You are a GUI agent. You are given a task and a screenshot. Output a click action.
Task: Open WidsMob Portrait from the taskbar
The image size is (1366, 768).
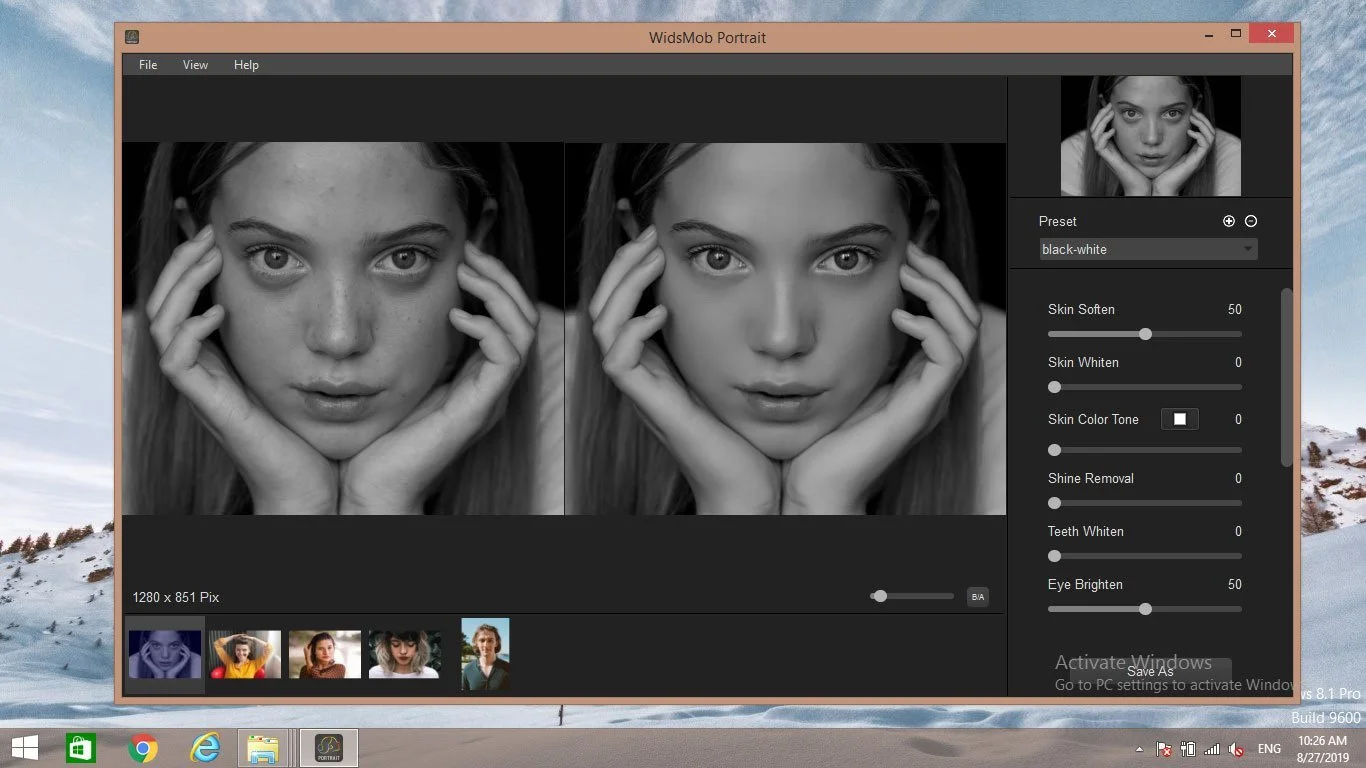pyautogui.click(x=328, y=747)
